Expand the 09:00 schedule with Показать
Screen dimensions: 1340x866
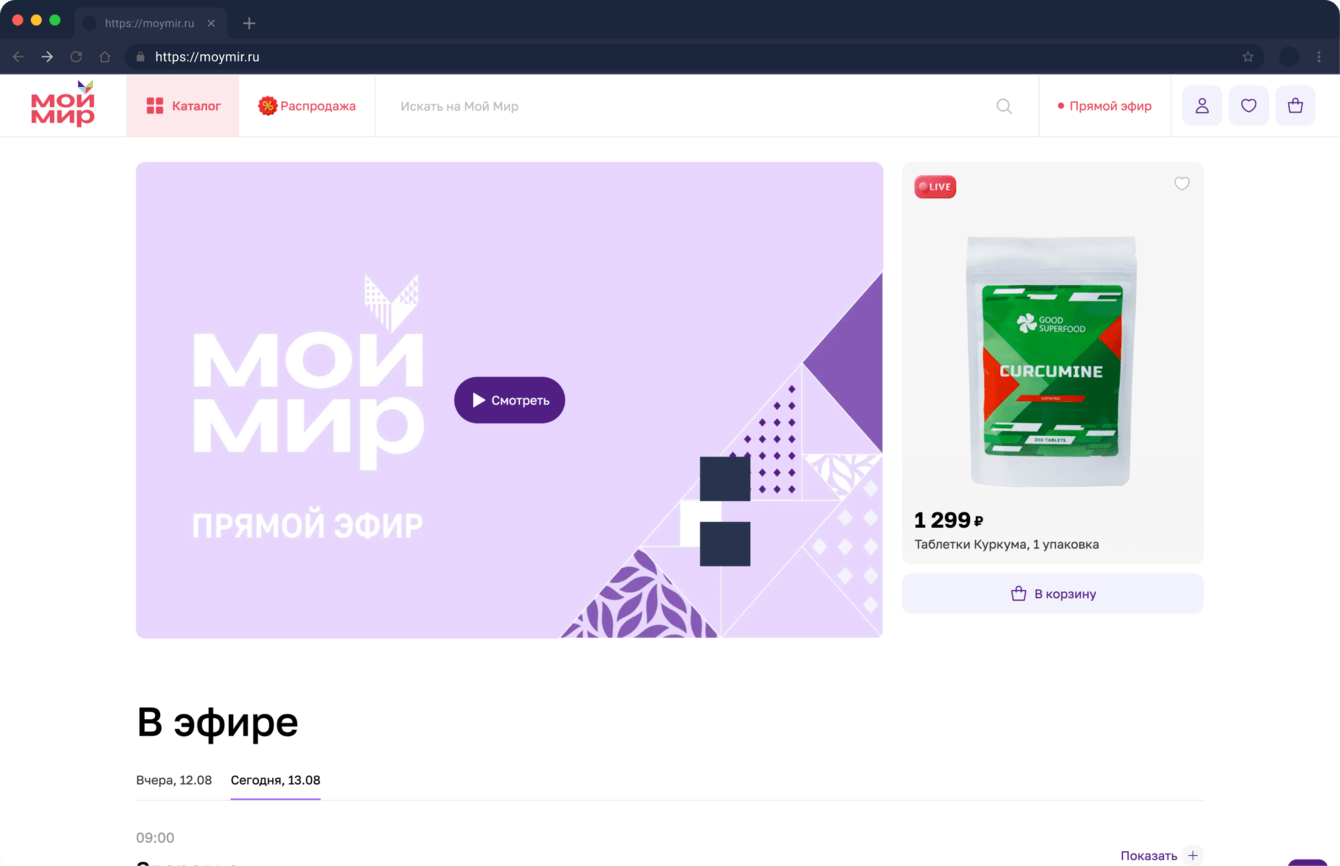pyautogui.click(x=1159, y=856)
